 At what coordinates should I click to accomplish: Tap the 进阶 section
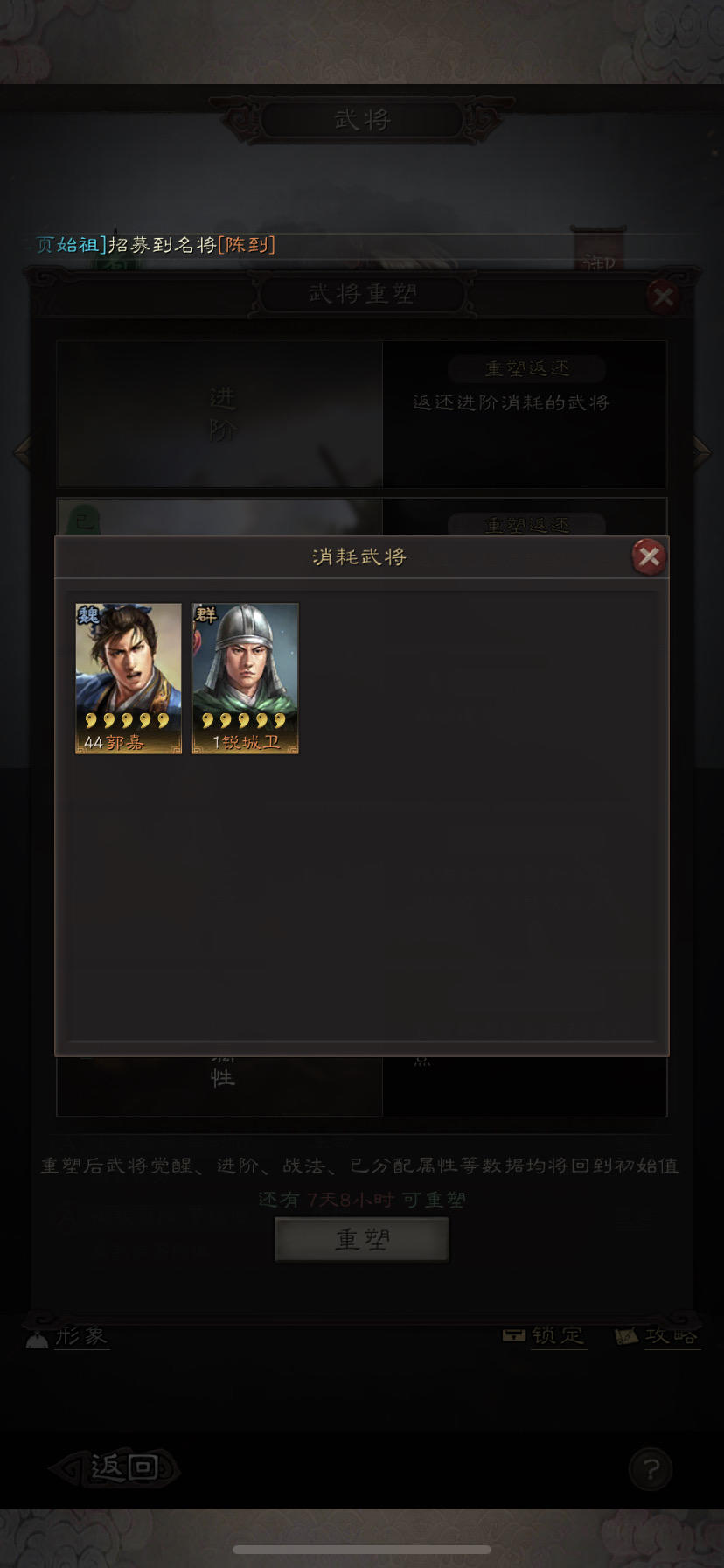point(220,415)
